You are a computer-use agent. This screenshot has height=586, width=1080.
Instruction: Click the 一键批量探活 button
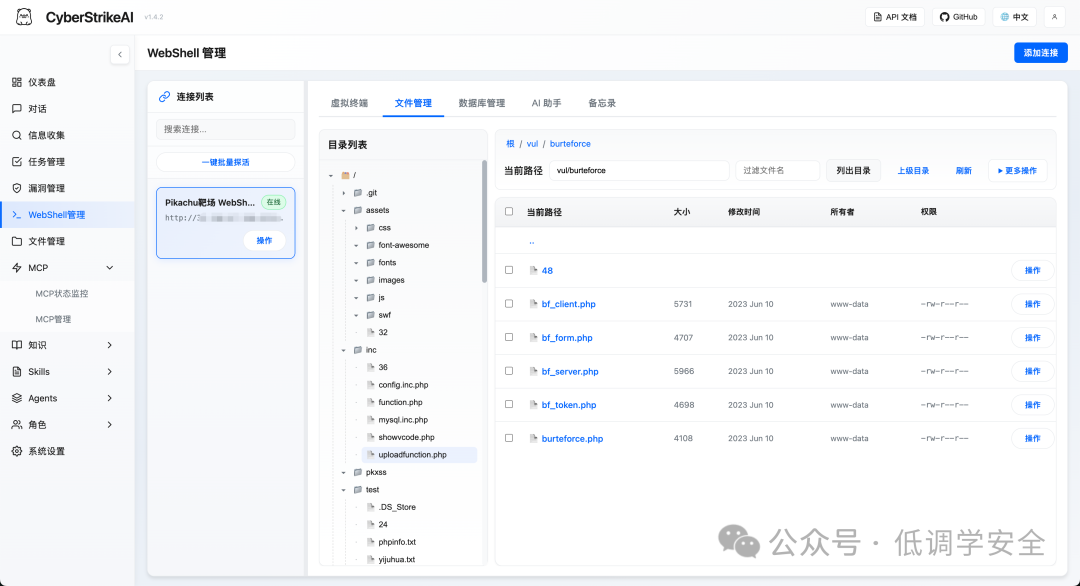click(226, 163)
